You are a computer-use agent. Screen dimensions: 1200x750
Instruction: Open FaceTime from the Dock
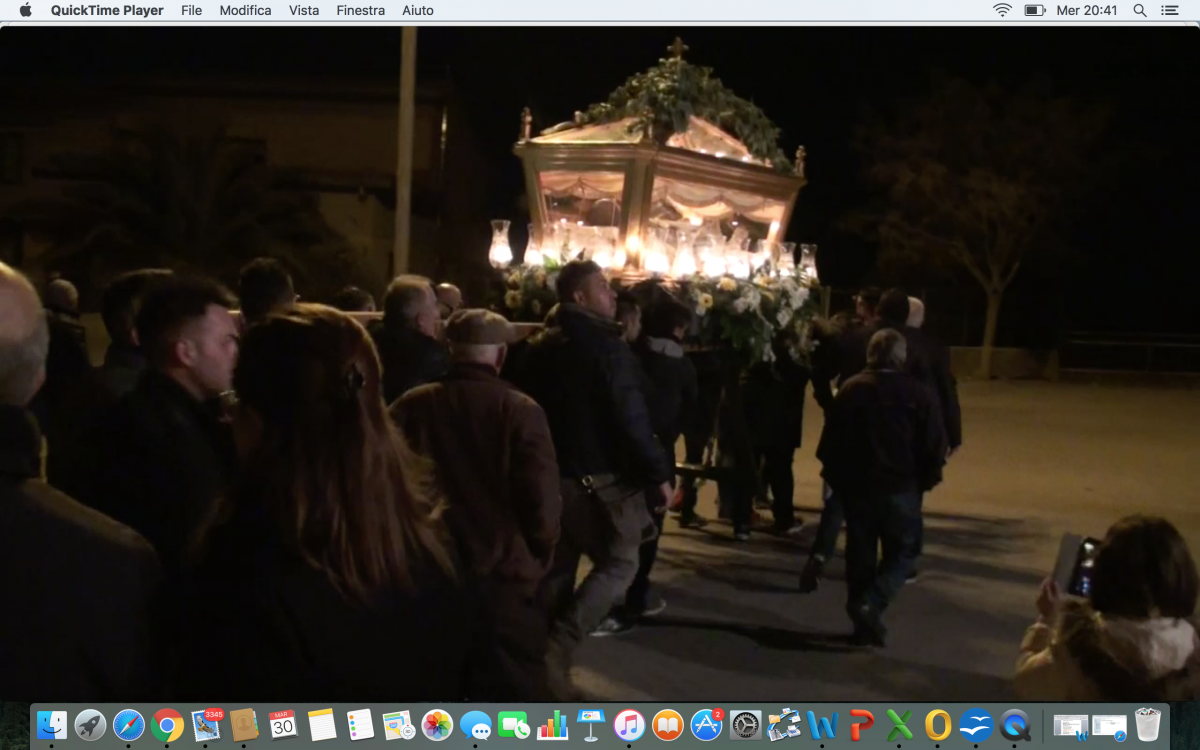(x=514, y=725)
